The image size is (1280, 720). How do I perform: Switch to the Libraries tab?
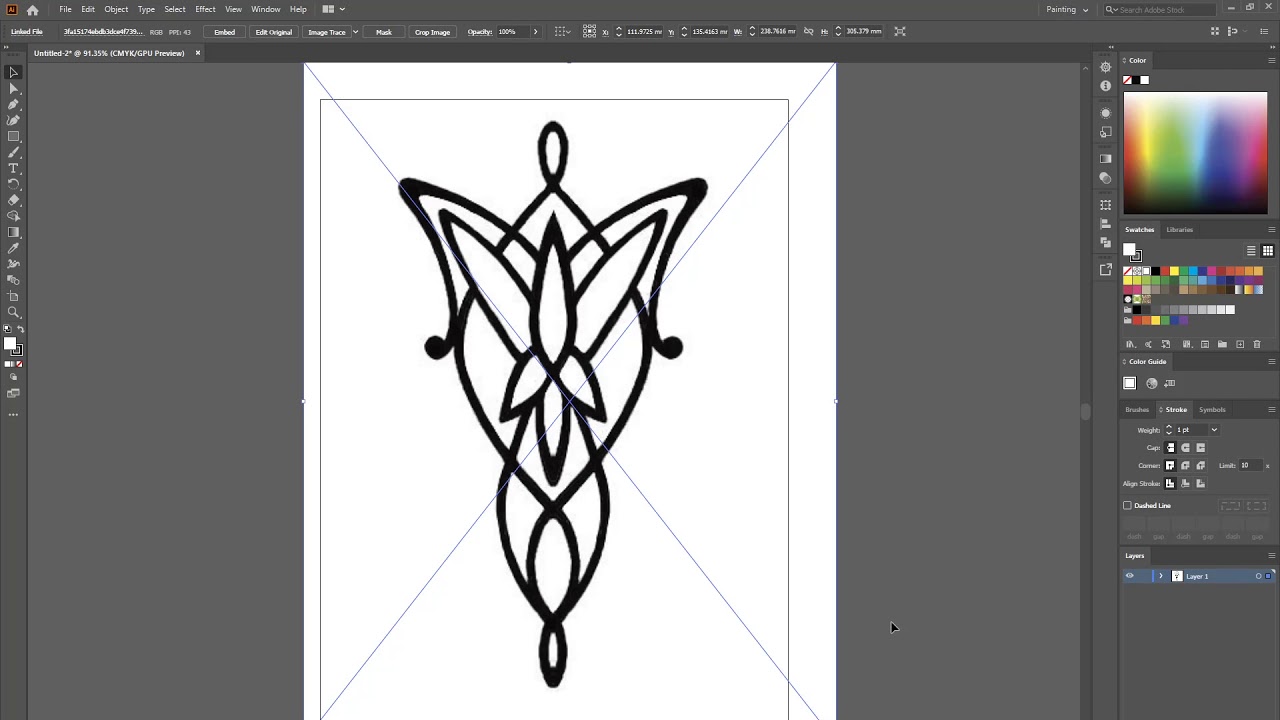pos(1179,230)
